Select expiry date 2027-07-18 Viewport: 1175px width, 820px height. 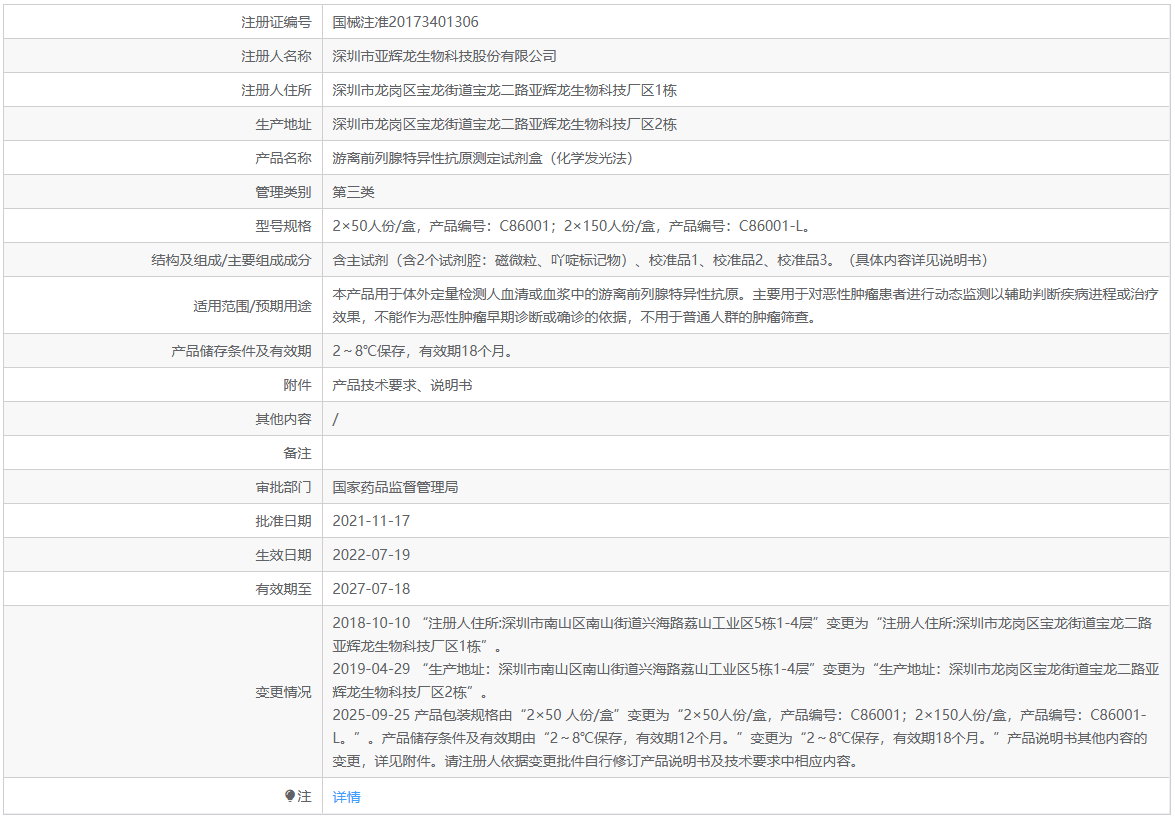coord(371,589)
